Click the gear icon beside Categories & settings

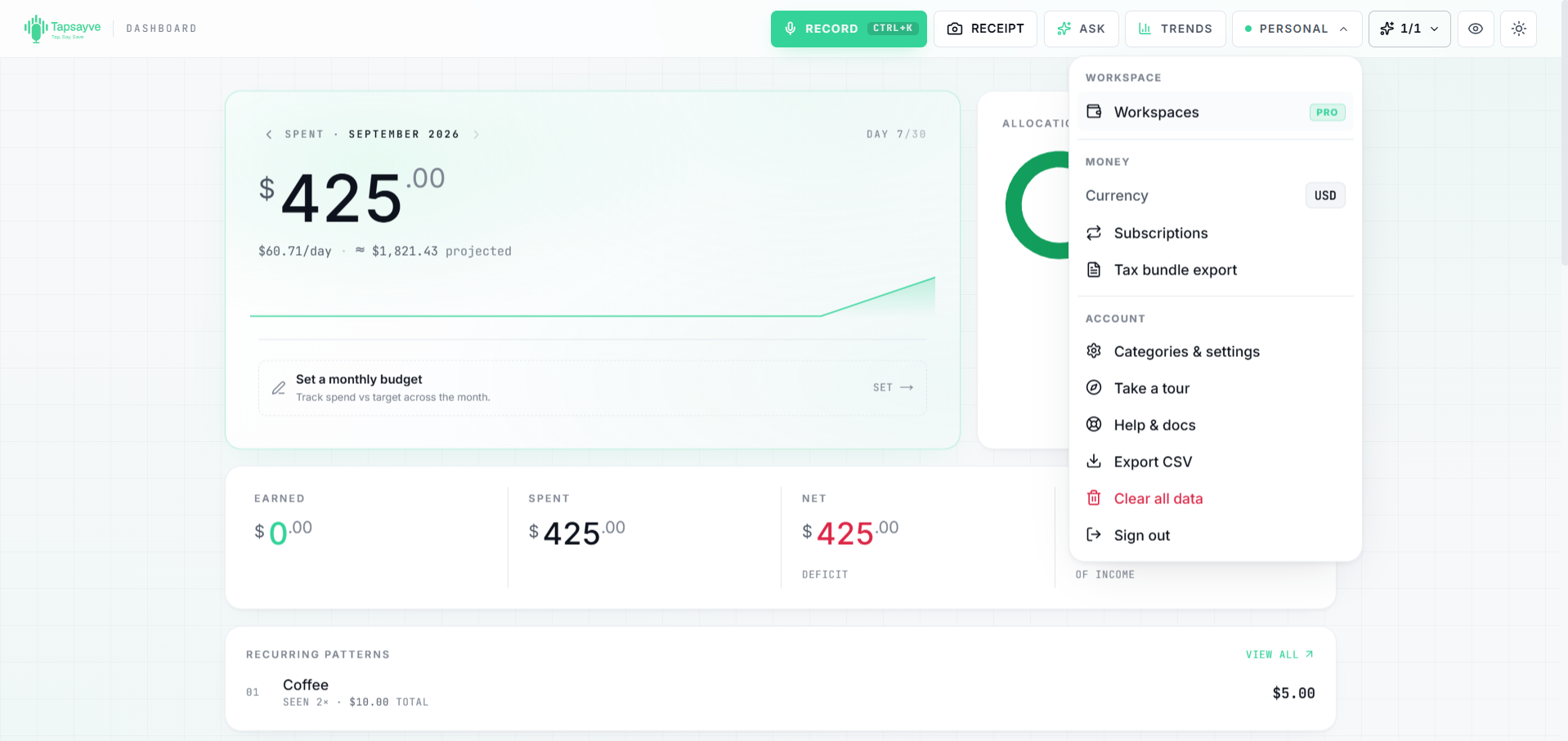click(1094, 351)
